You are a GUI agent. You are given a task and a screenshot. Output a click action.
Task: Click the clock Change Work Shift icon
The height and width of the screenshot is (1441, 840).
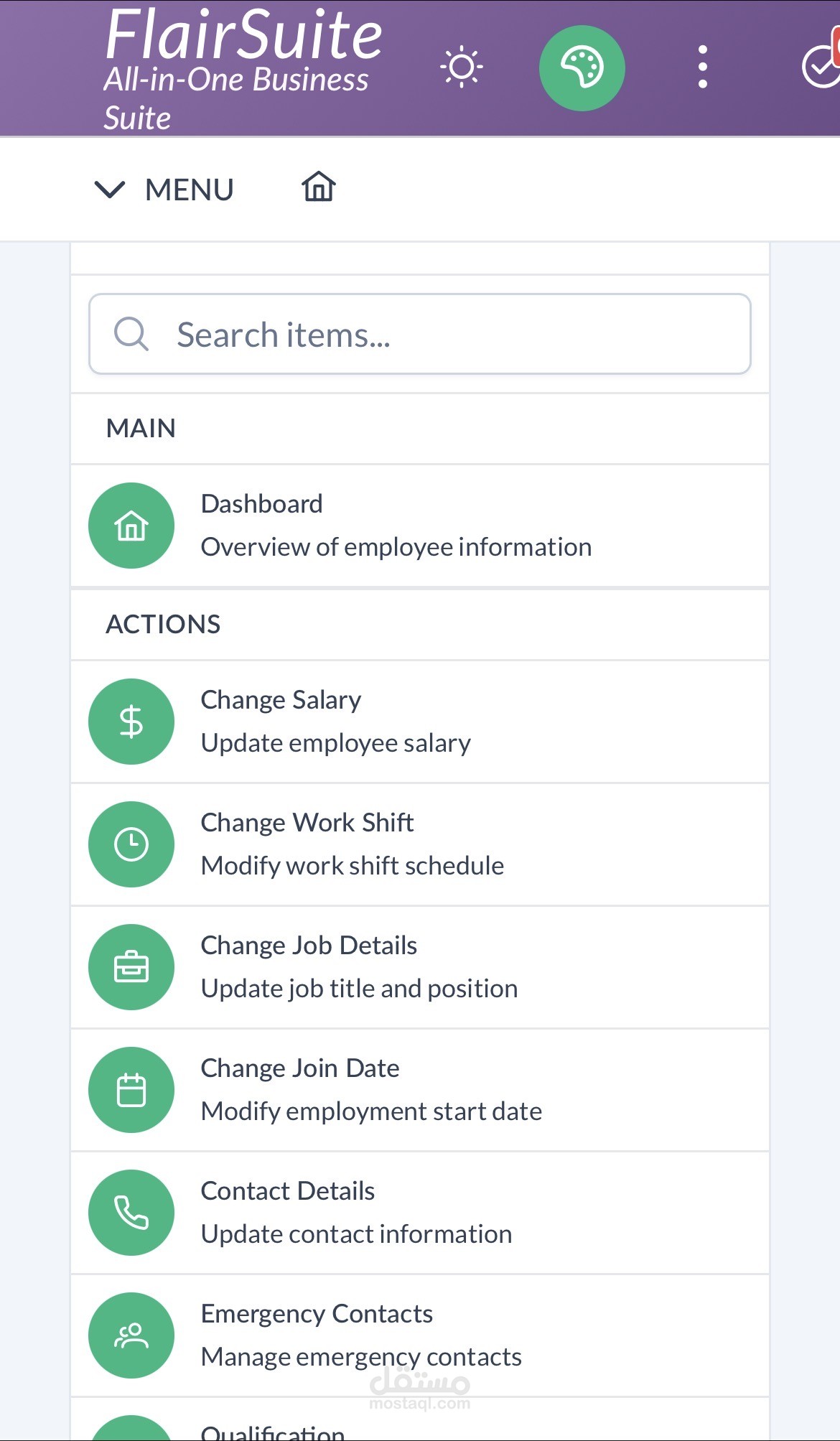tap(131, 844)
